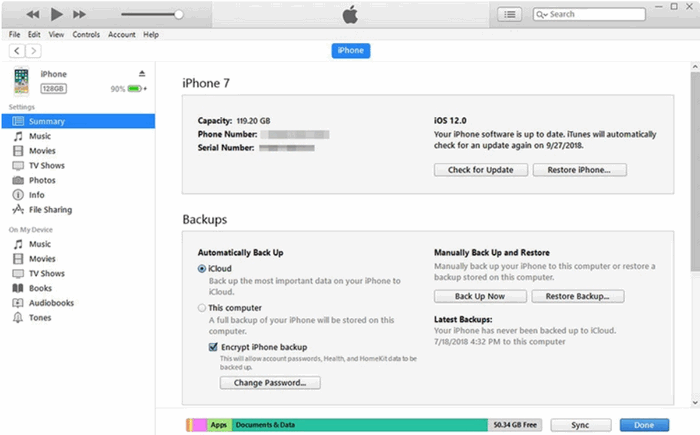700x435 pixels.
Task: Select the iPhone tab button
Action: pos(350,50)
